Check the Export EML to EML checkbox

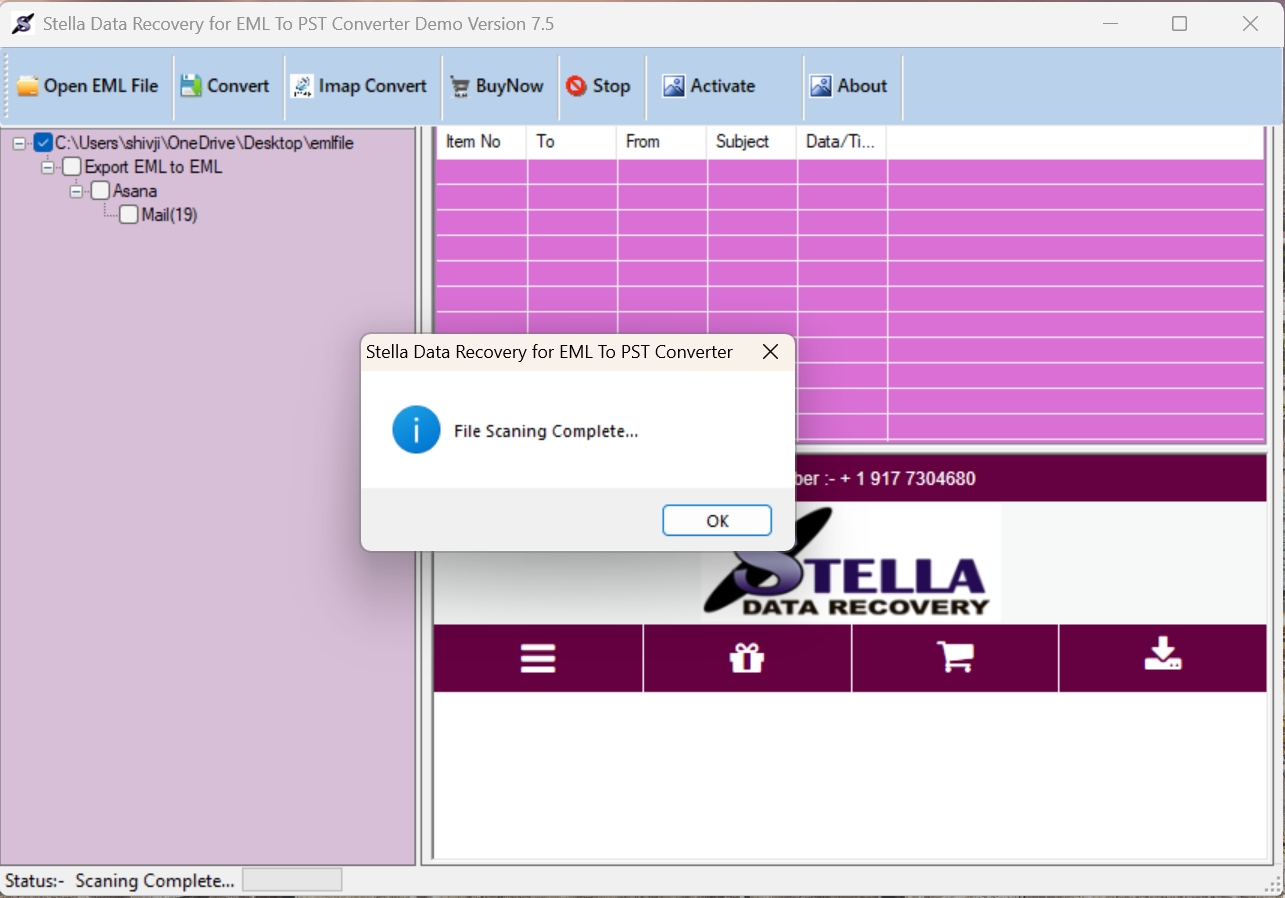[72, 167]
